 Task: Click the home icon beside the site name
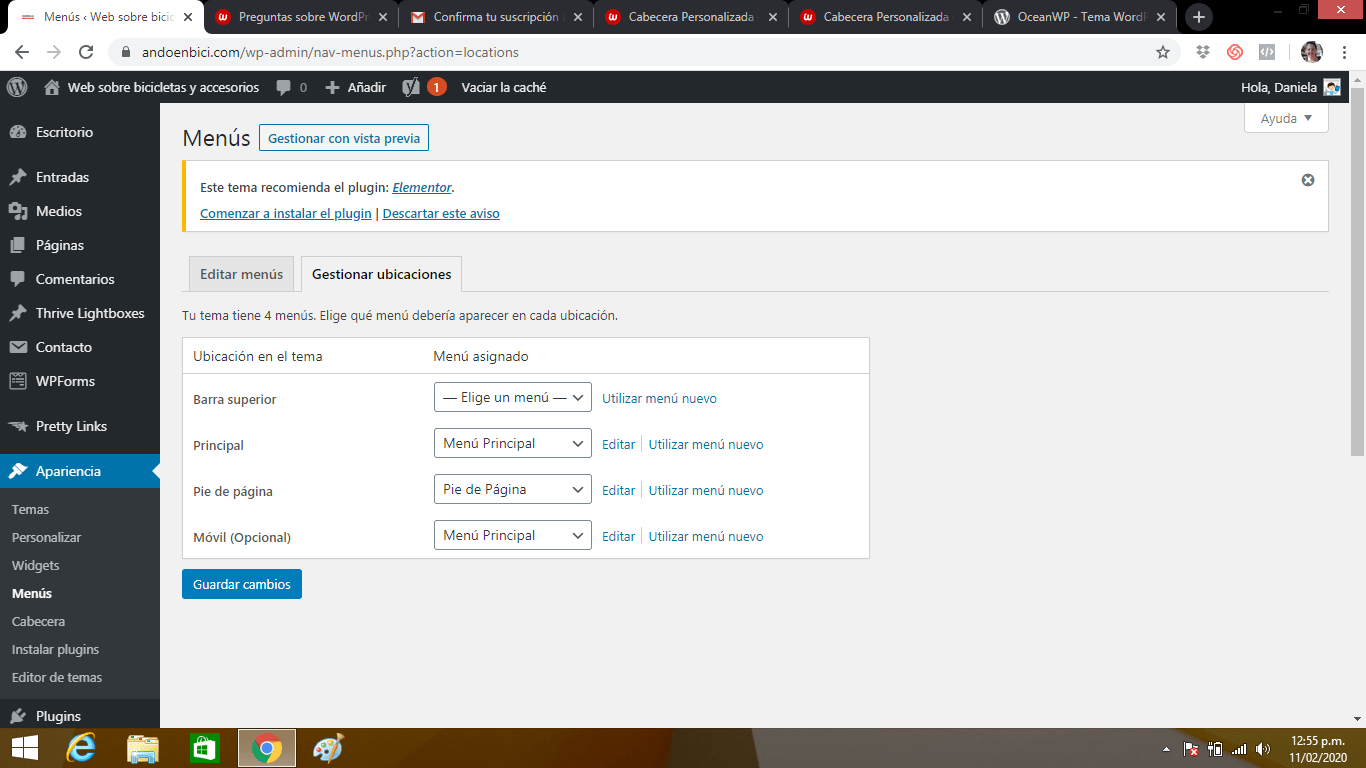click(52, 87)
